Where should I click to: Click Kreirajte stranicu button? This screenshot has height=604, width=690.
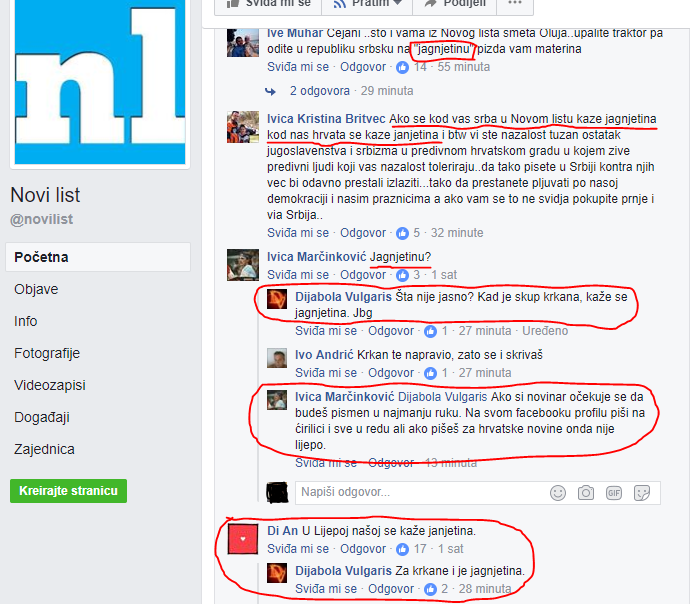pos(68,491)
